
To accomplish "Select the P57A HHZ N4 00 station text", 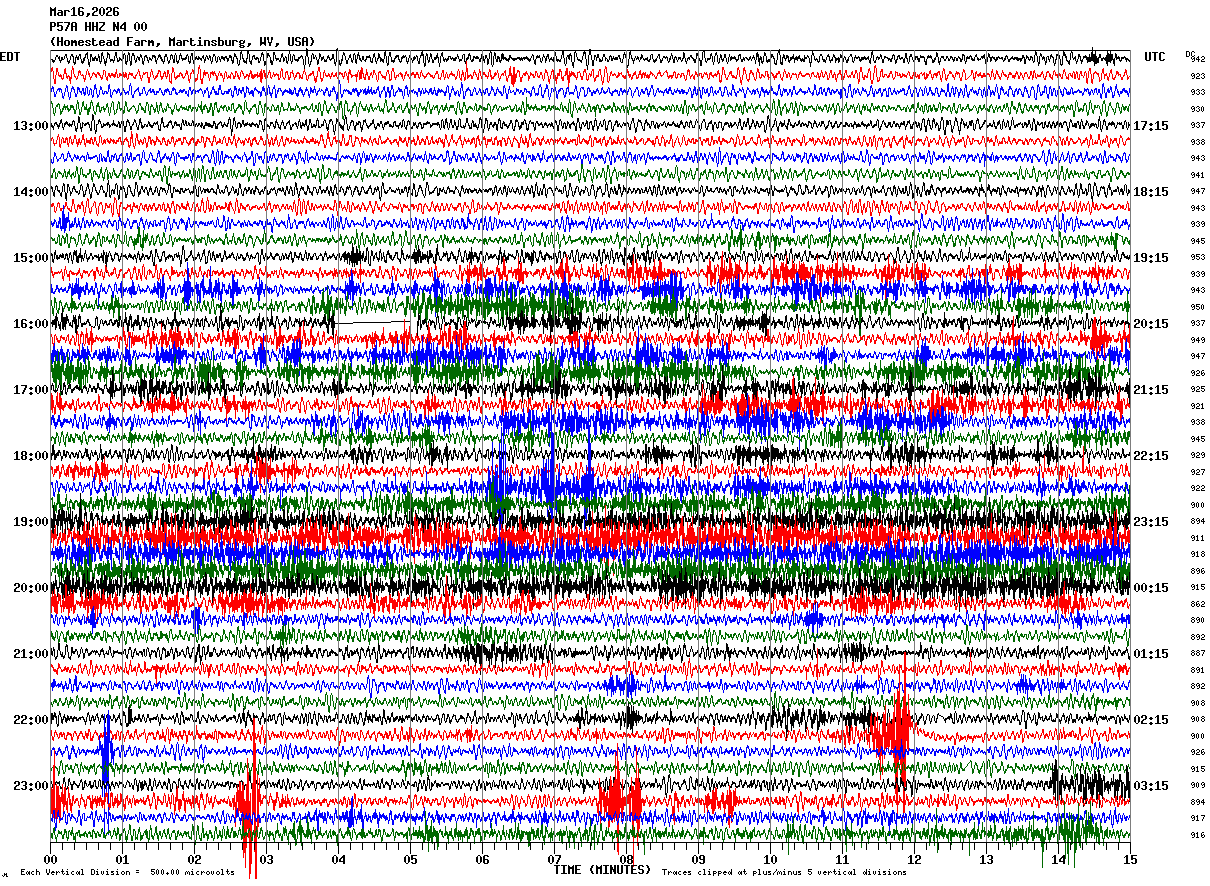I will (x=98, y=27).
